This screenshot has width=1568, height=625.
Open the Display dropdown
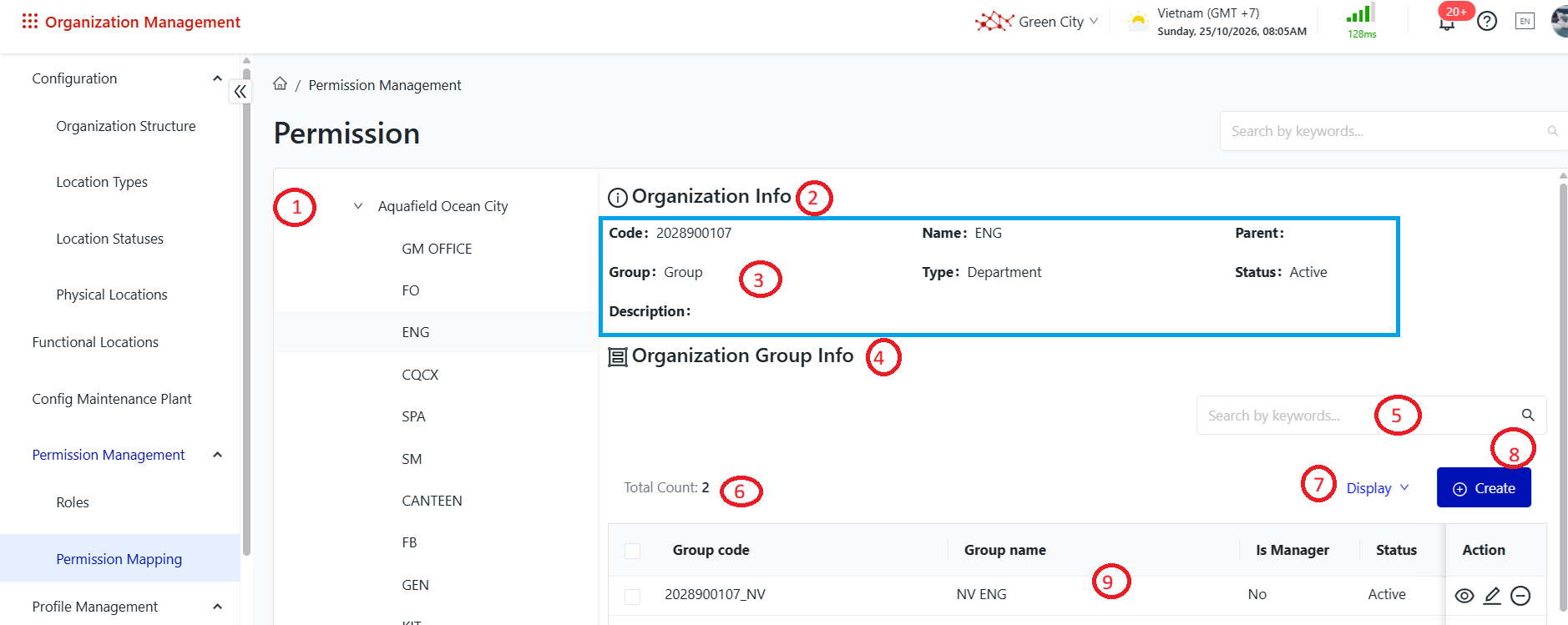[x=1378, y=488]
